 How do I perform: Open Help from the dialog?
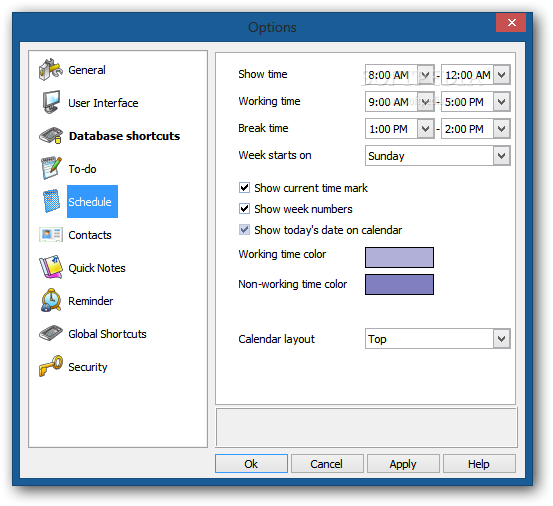(x=479, y=463)
